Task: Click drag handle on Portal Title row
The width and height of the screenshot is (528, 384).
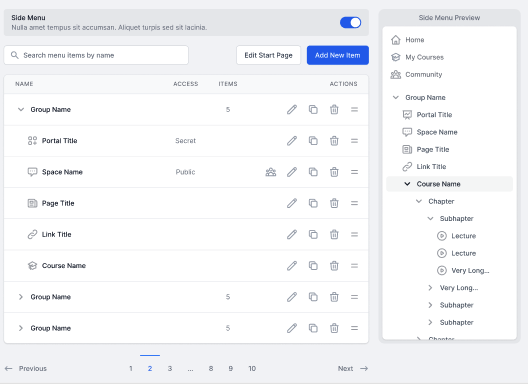Action: tap(354, 141)
